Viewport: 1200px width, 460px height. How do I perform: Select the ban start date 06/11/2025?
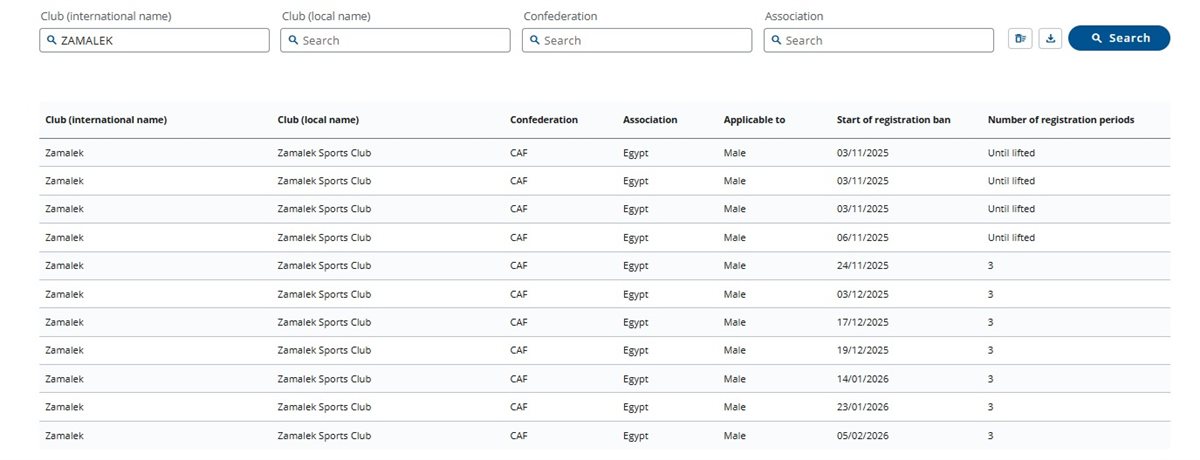coord(863,238)
